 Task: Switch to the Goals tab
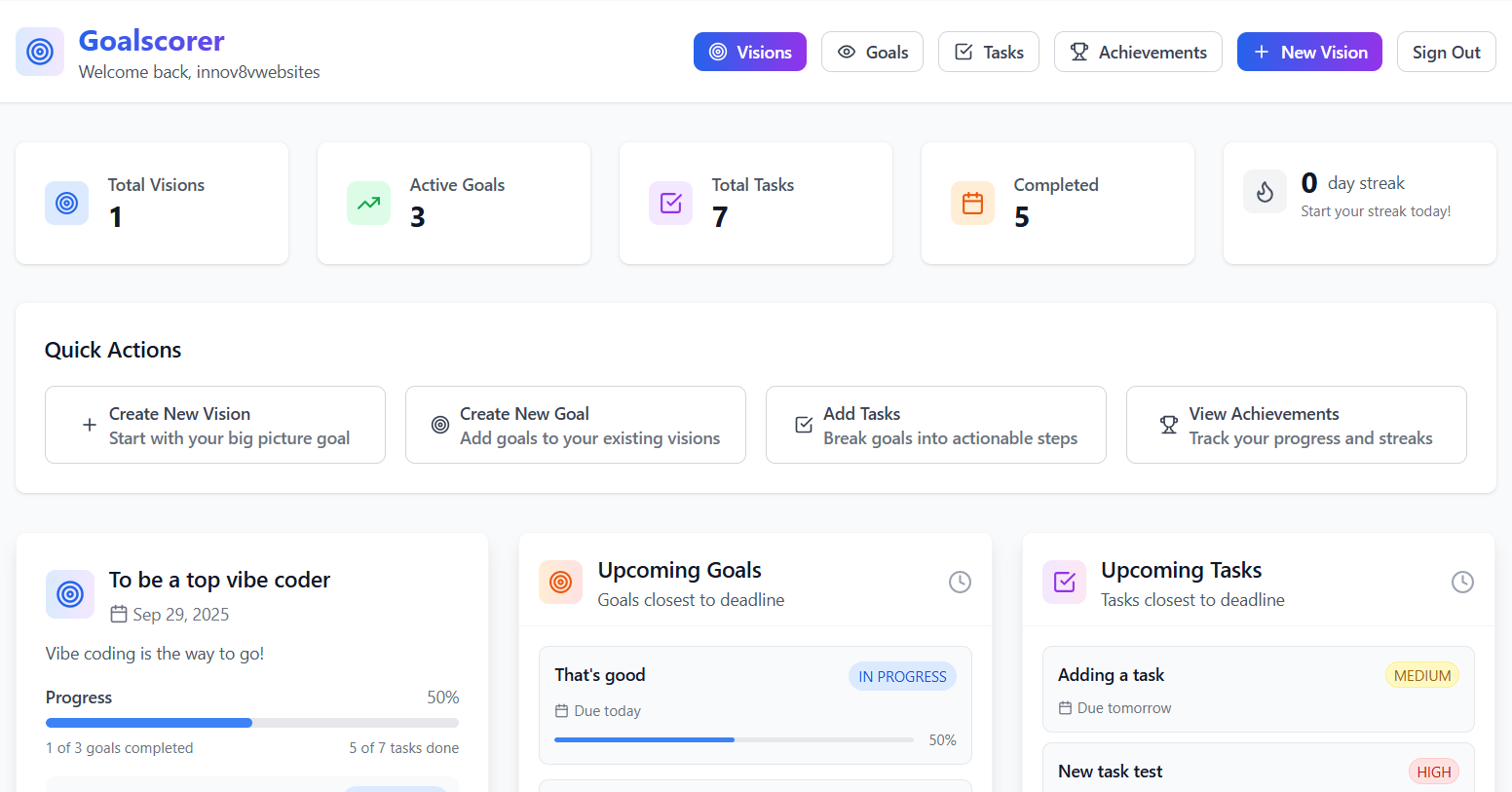[x=872, y=52]
